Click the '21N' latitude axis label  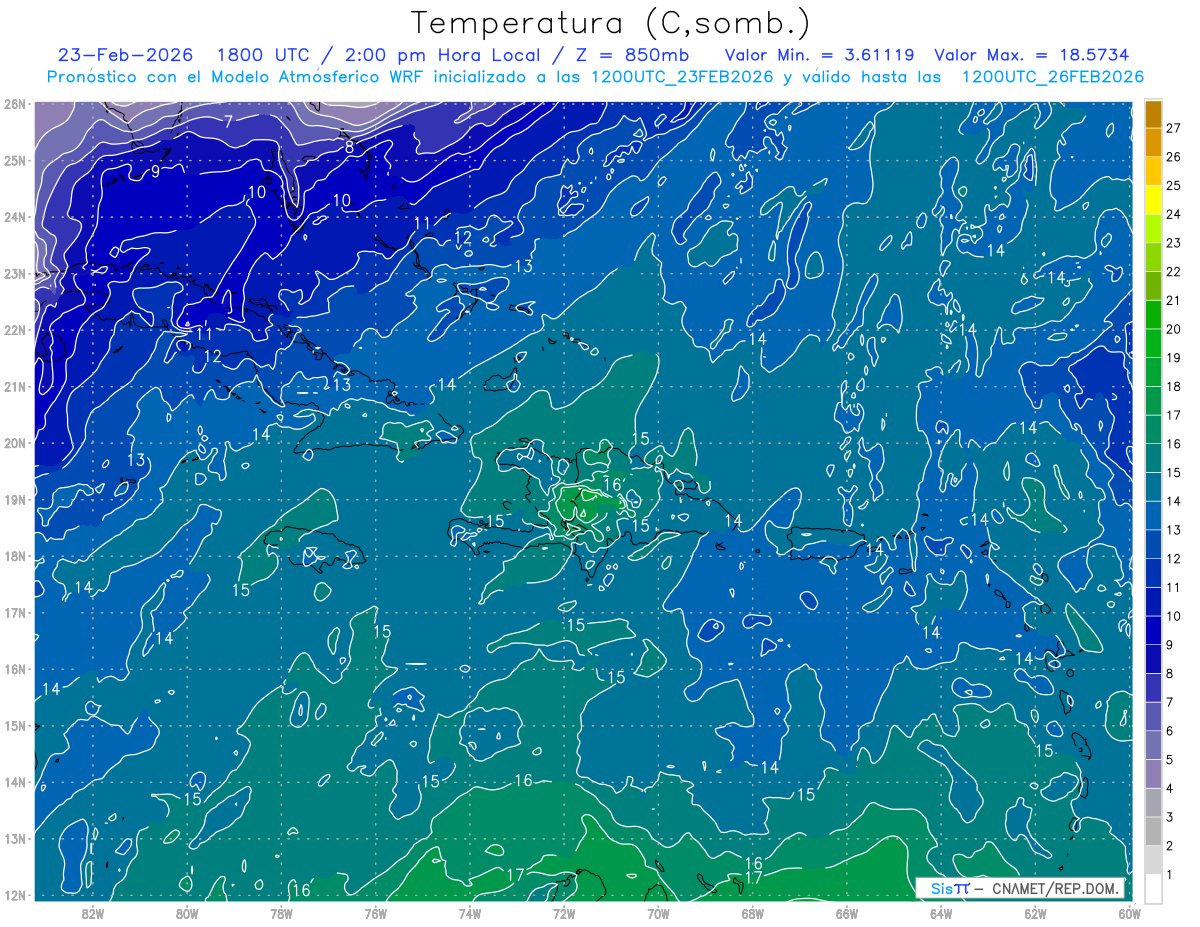(x=15, y=386)
